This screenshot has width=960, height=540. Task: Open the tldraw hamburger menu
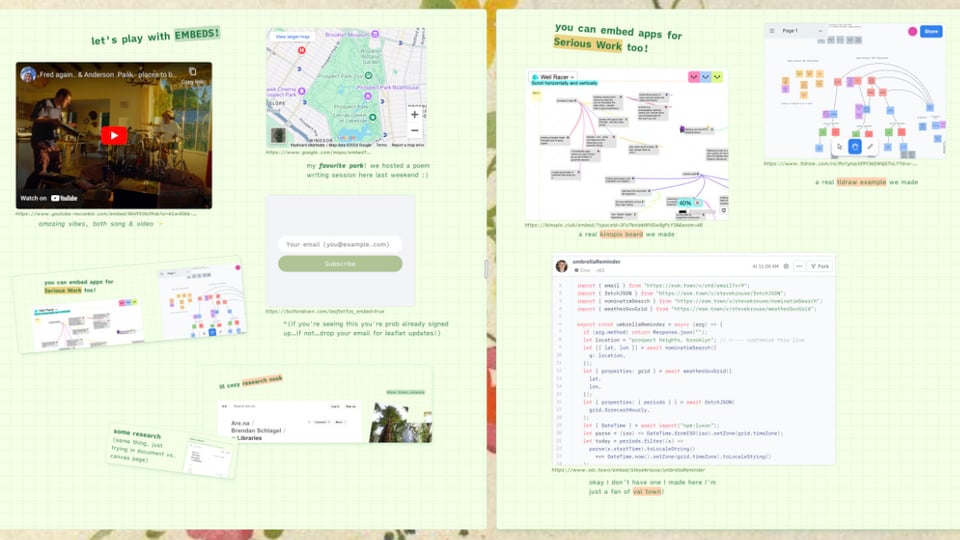773,31
